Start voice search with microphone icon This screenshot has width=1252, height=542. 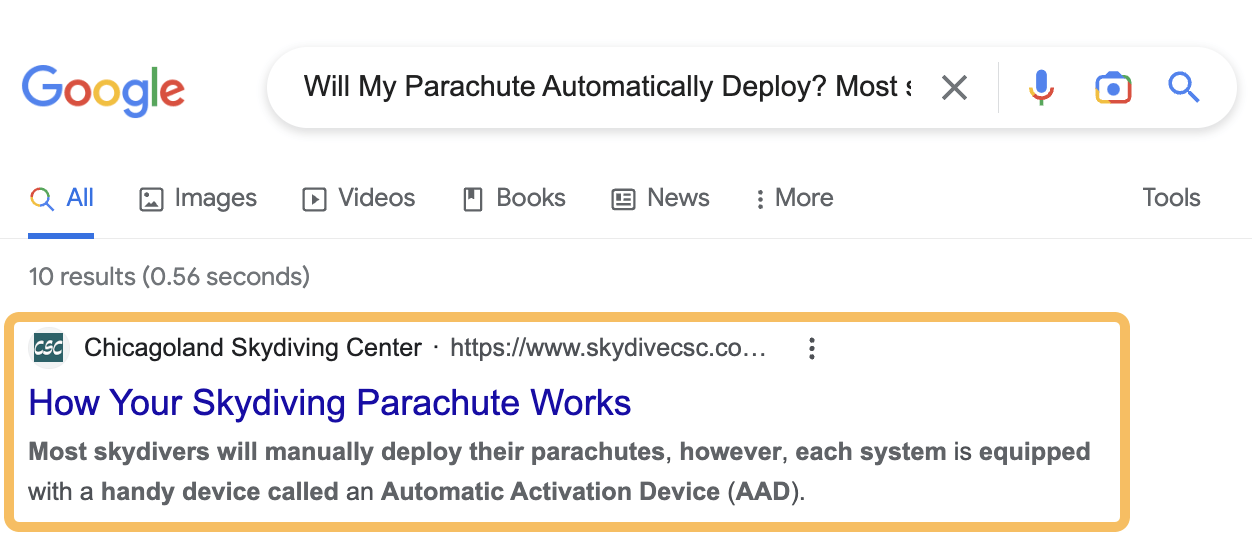point(1041,88)
